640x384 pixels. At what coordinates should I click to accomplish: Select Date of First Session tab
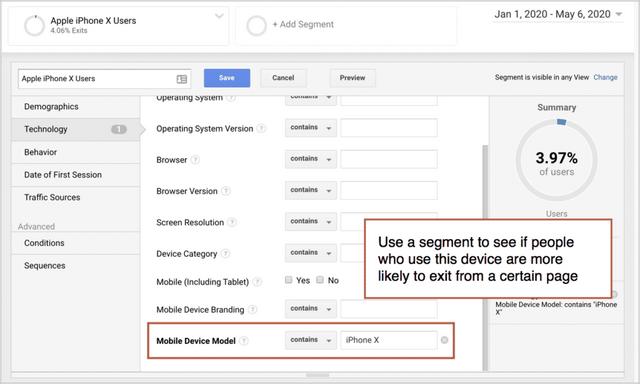coord(76,175)
